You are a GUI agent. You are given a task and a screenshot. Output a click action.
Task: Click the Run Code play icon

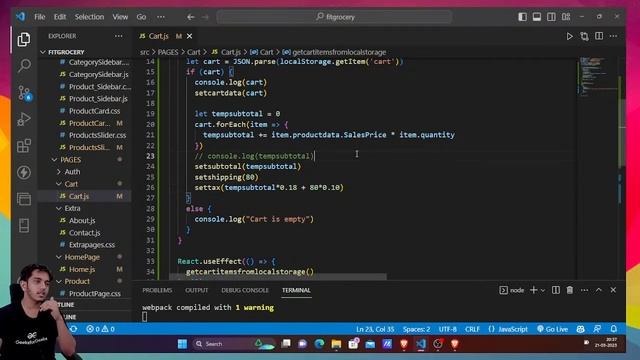[569, 36]
